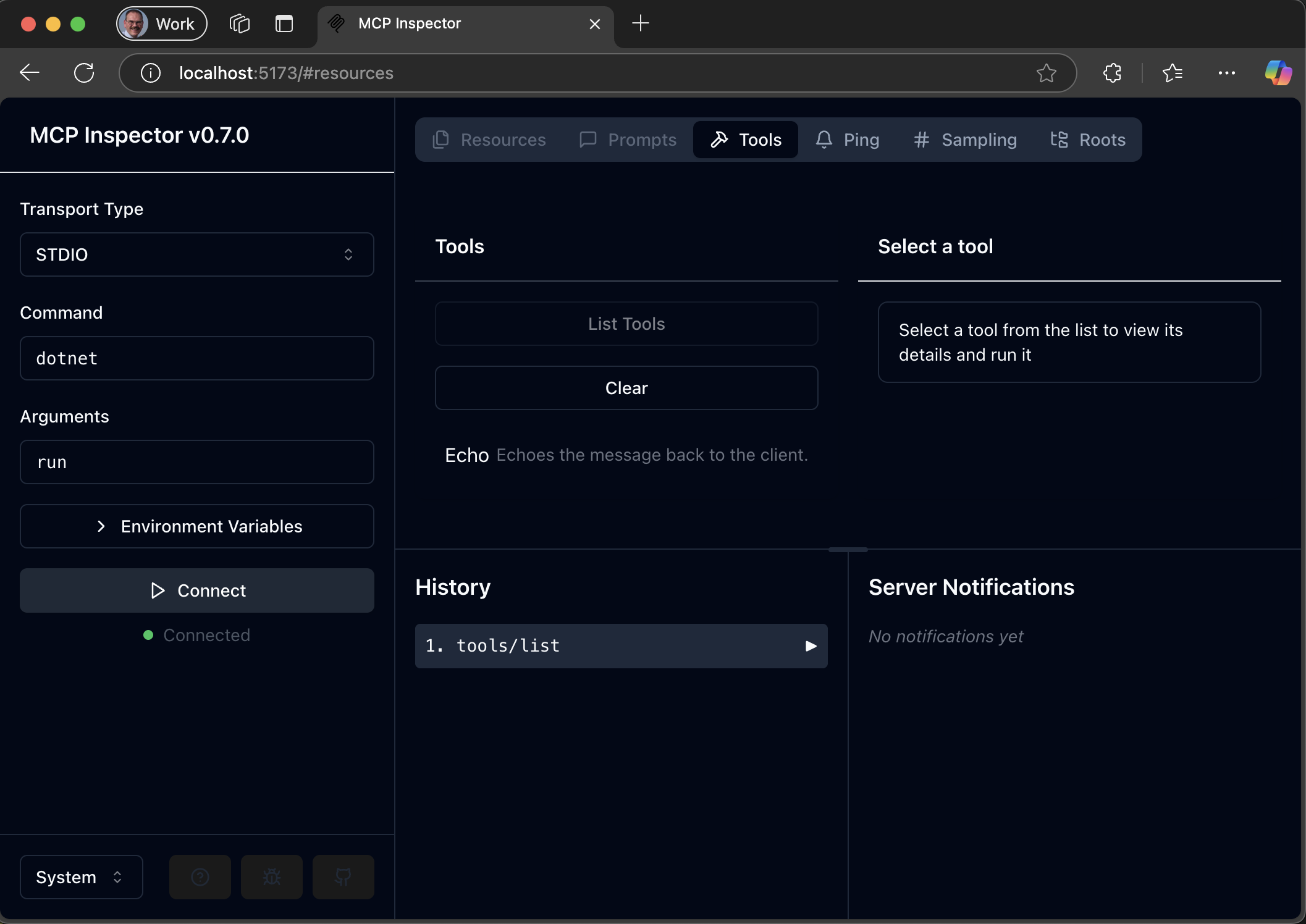Focus the Command field containing dotnet
This screenshot has height=924, width=1306.
point(197,358)
